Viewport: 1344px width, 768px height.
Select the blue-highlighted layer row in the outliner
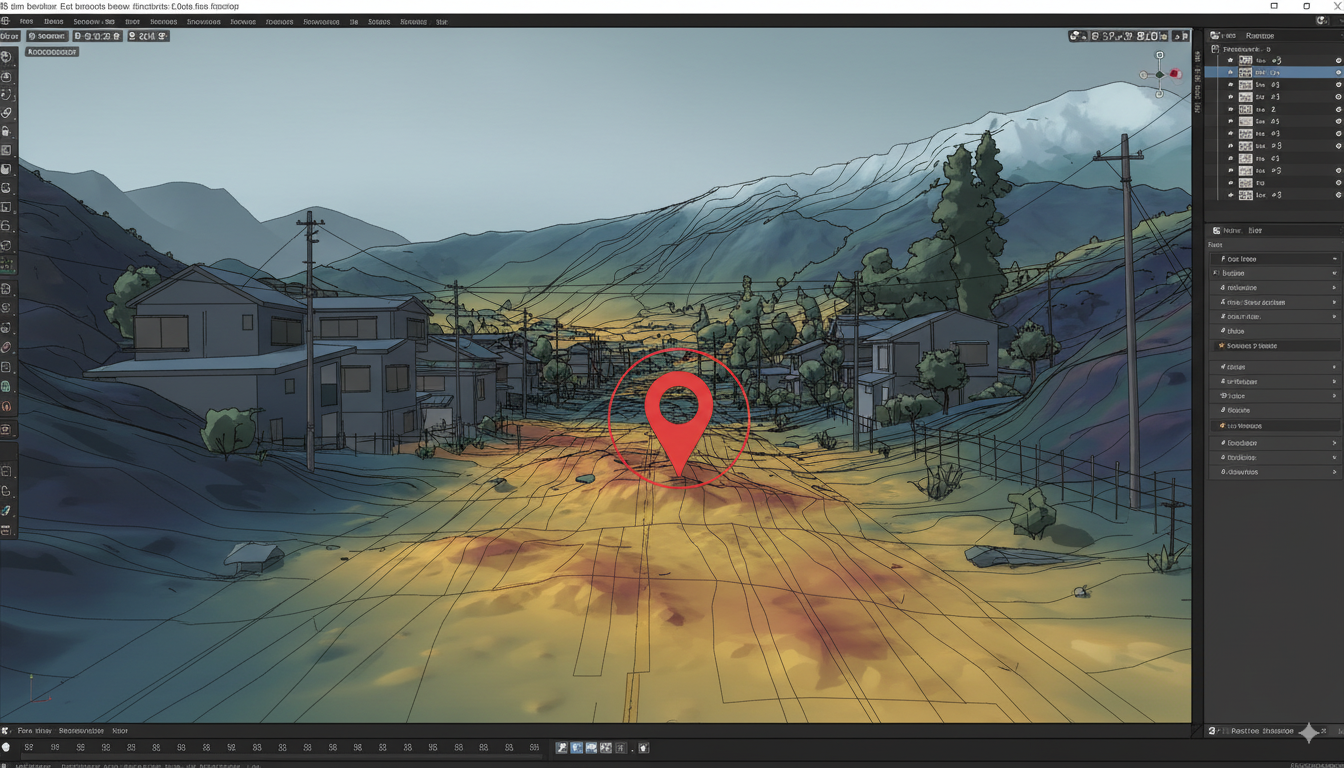pyautogui.click(x=1274, y=72)
